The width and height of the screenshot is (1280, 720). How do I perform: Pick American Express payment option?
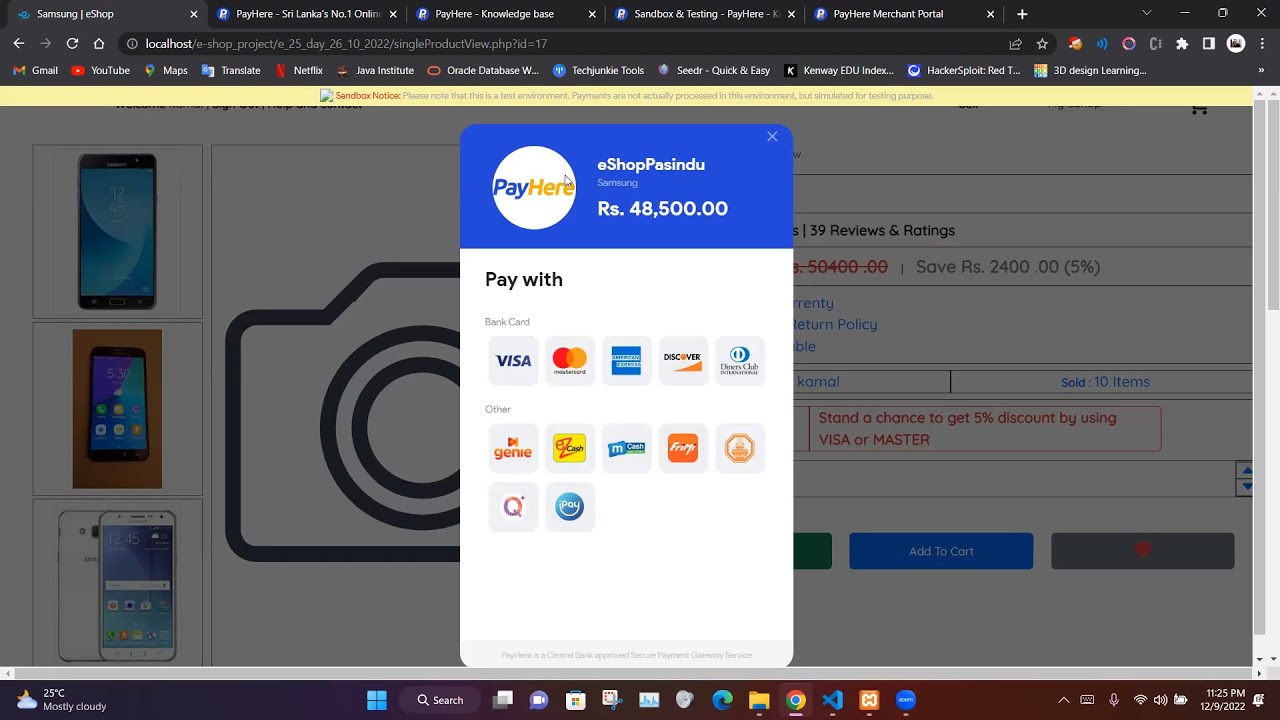(626, 361)
